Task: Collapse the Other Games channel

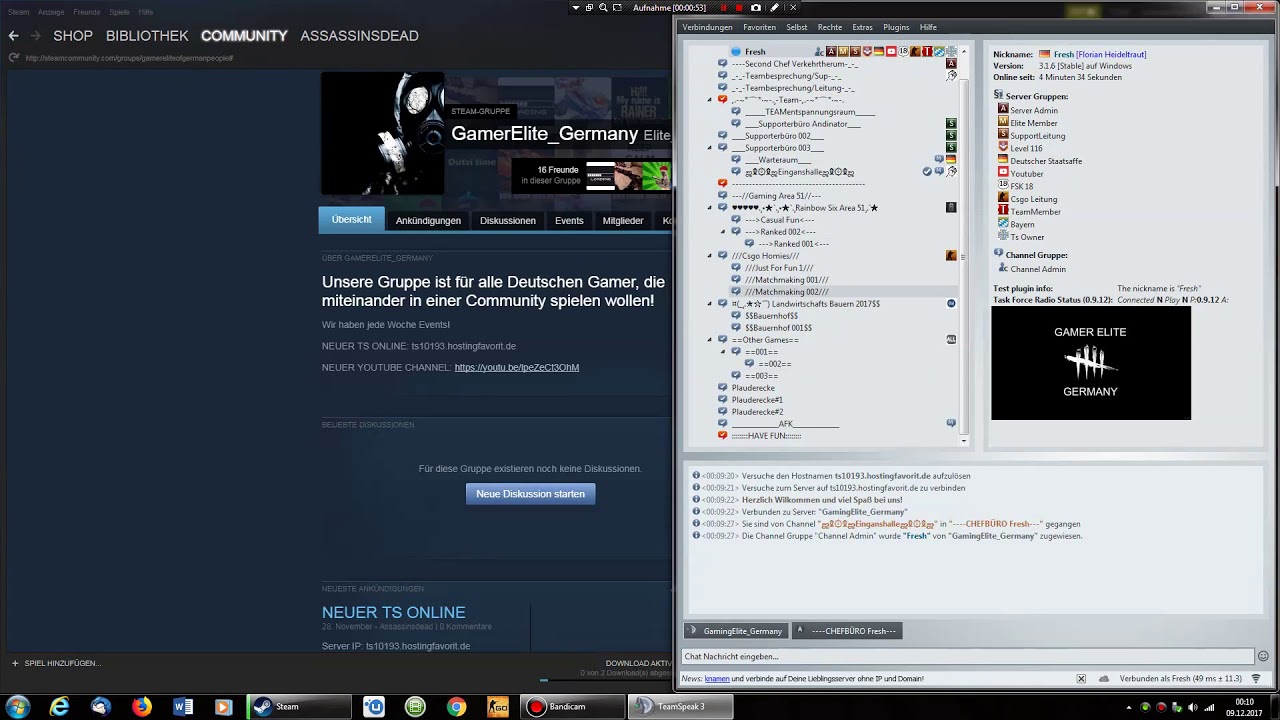Action: (710, 340)
